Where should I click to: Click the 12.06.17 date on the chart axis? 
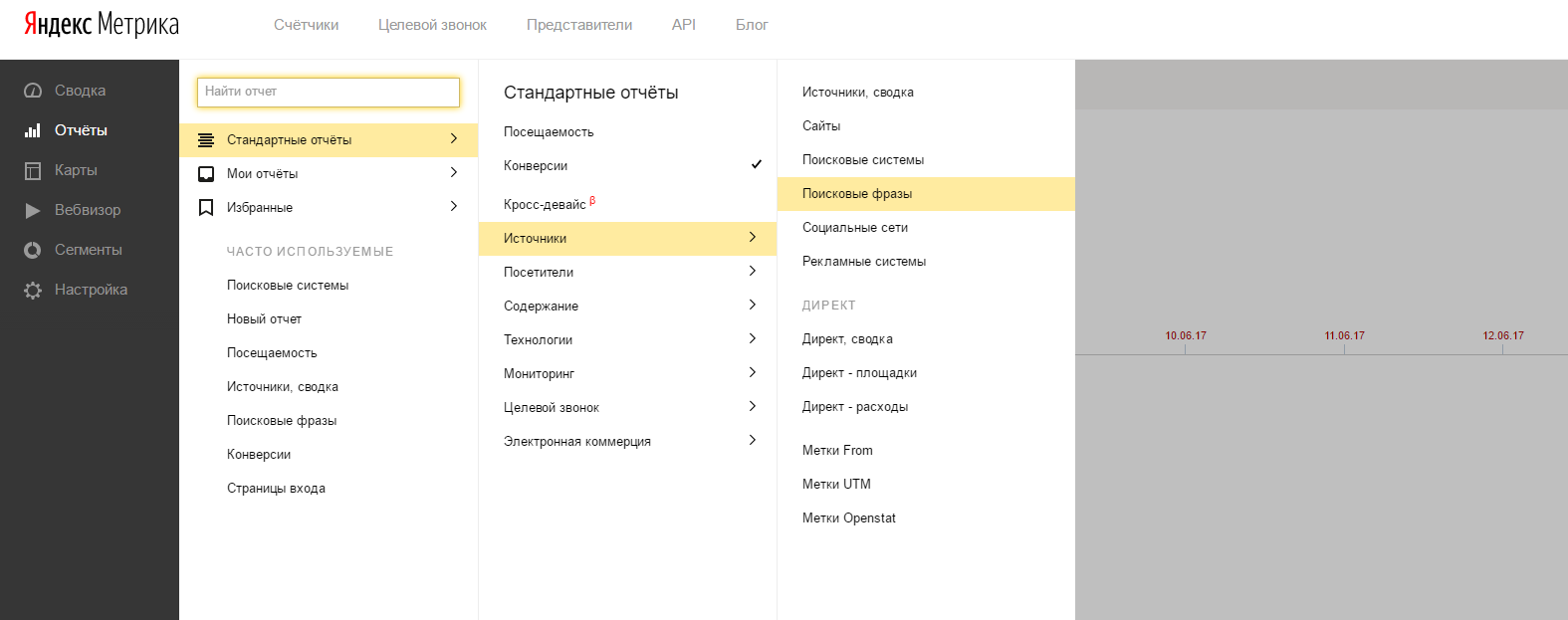[x=1503, y=336]
